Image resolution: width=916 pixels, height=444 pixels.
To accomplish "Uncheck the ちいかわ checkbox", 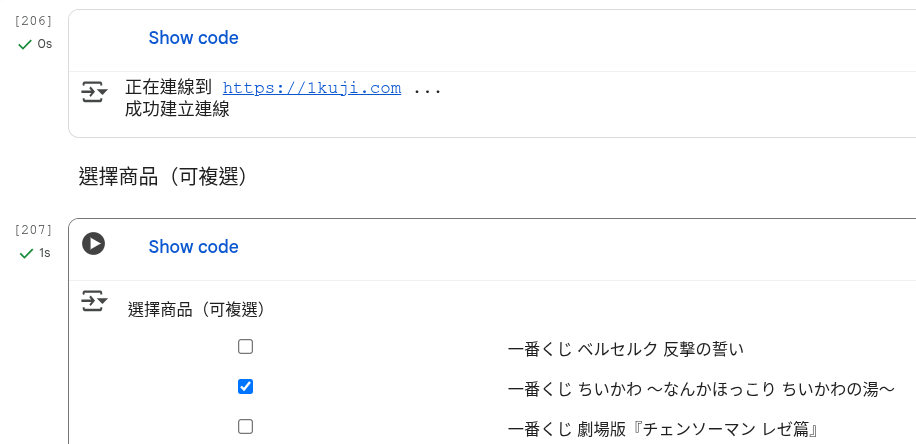I will tap(245, 387).
